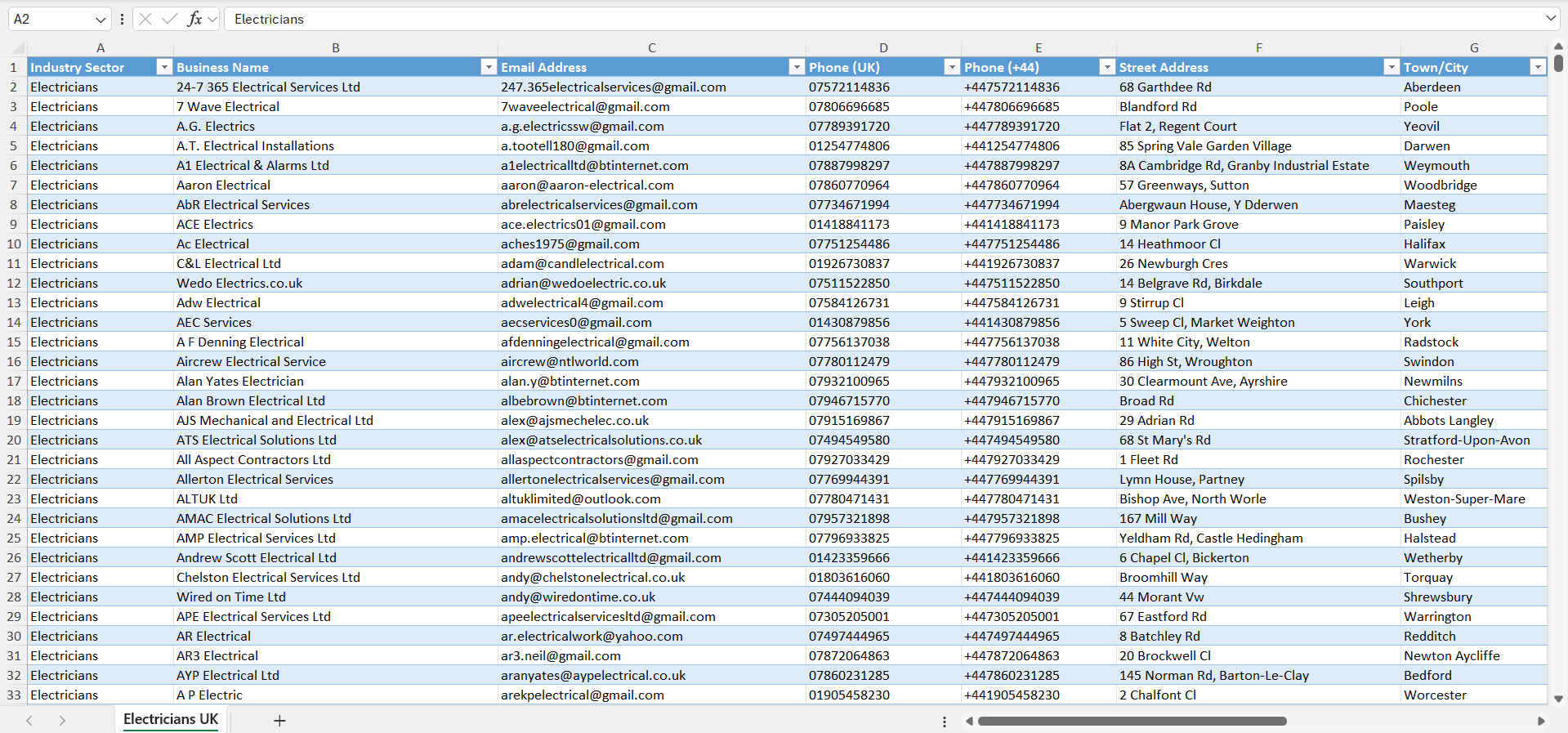The image size is (1568, 733).
Task: Select cell 24-7 365 Electrical Services Ltd
Action: [x=336, y=87]
